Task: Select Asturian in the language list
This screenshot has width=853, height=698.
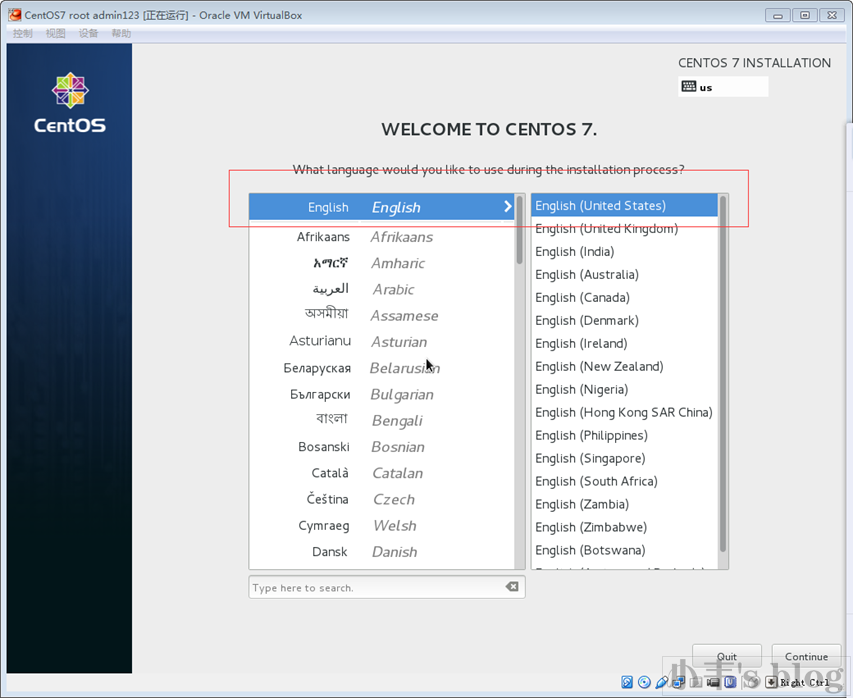Action: point(381,342)
